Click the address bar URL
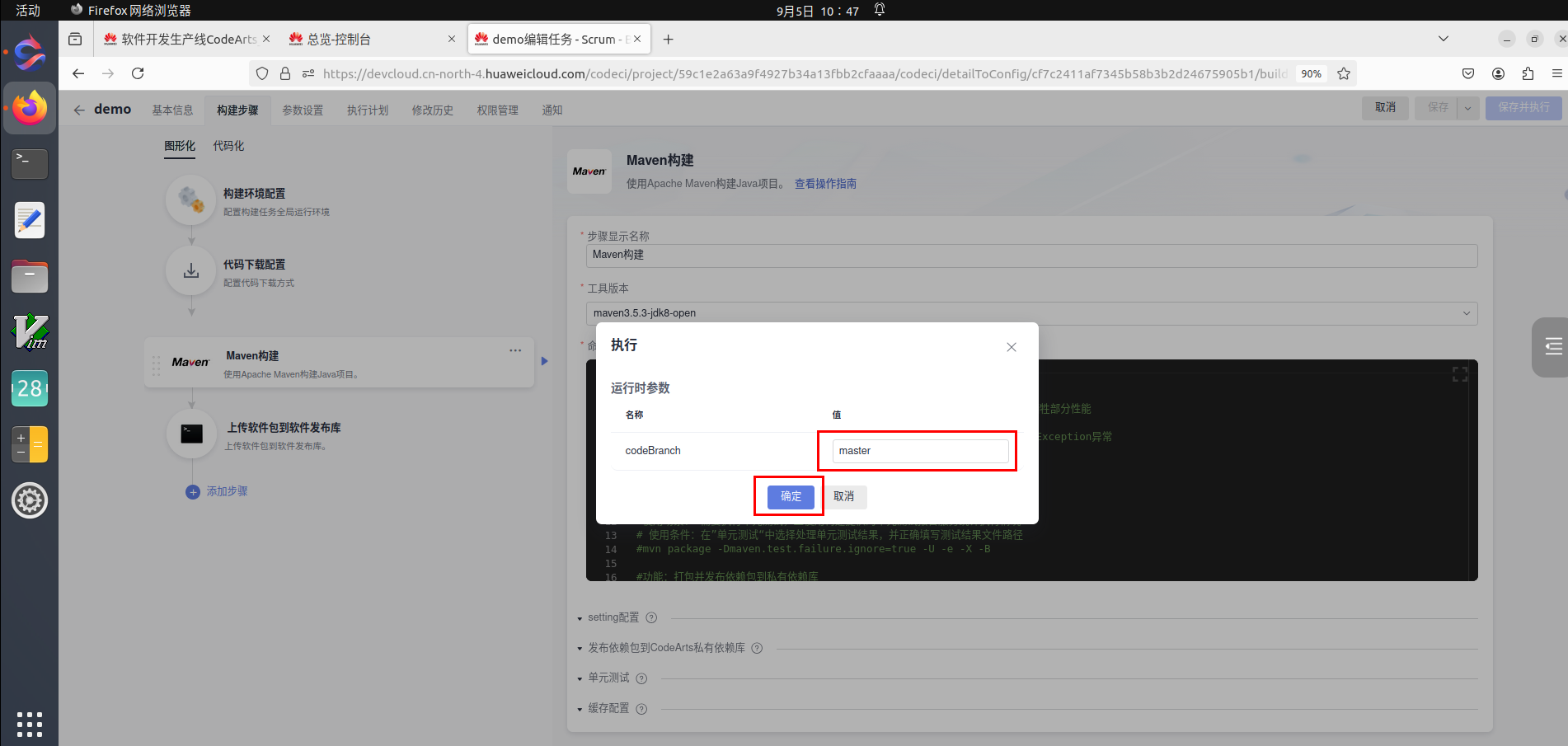1568x746 pixels. coord(804,73)
